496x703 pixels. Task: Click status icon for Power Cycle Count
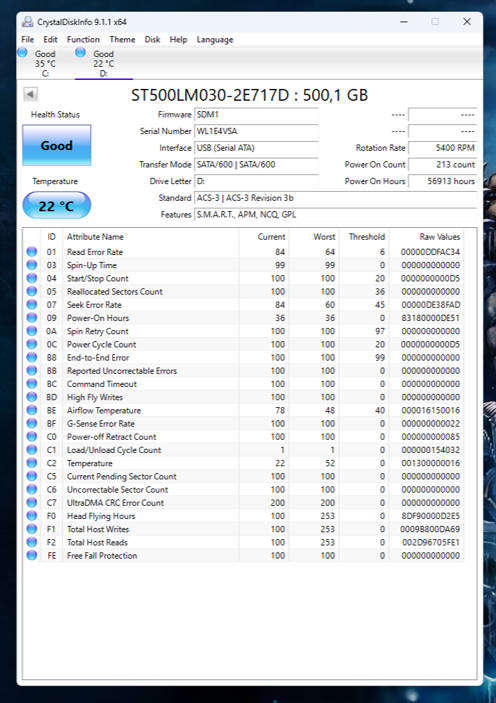[31, 344]
